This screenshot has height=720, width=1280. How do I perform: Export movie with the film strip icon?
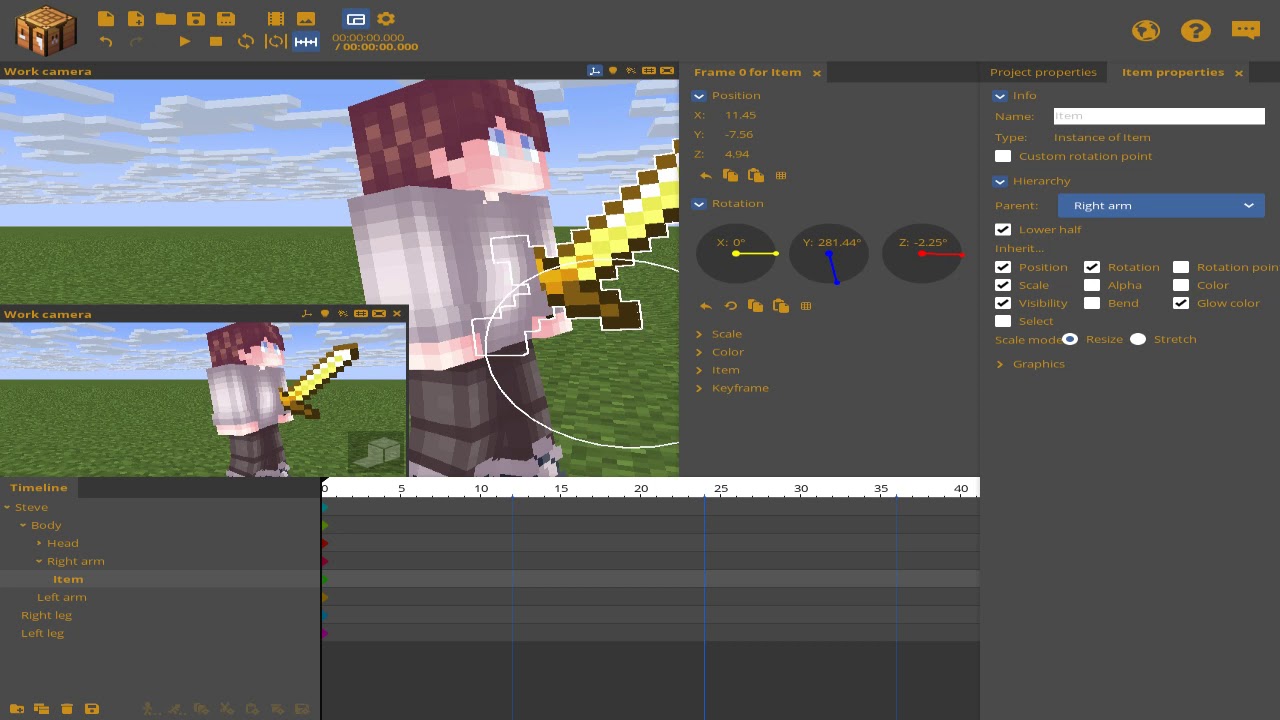click(276, 19)
